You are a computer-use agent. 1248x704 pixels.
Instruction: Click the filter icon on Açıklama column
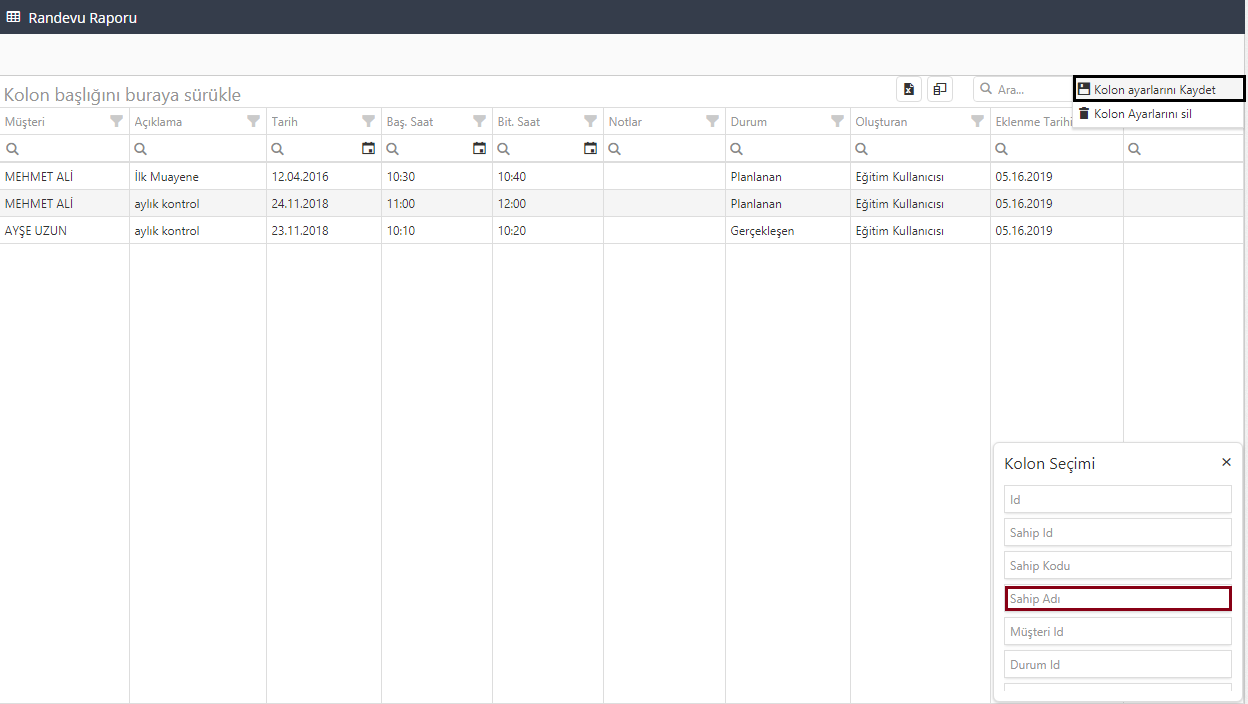tap(254, 121)
